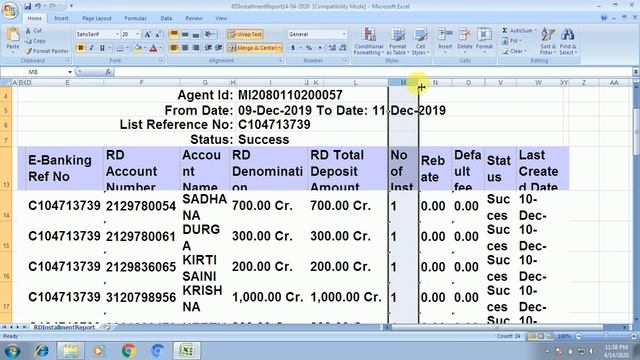Cut the selection
The image size is (640, 360).
click(34, 31)
